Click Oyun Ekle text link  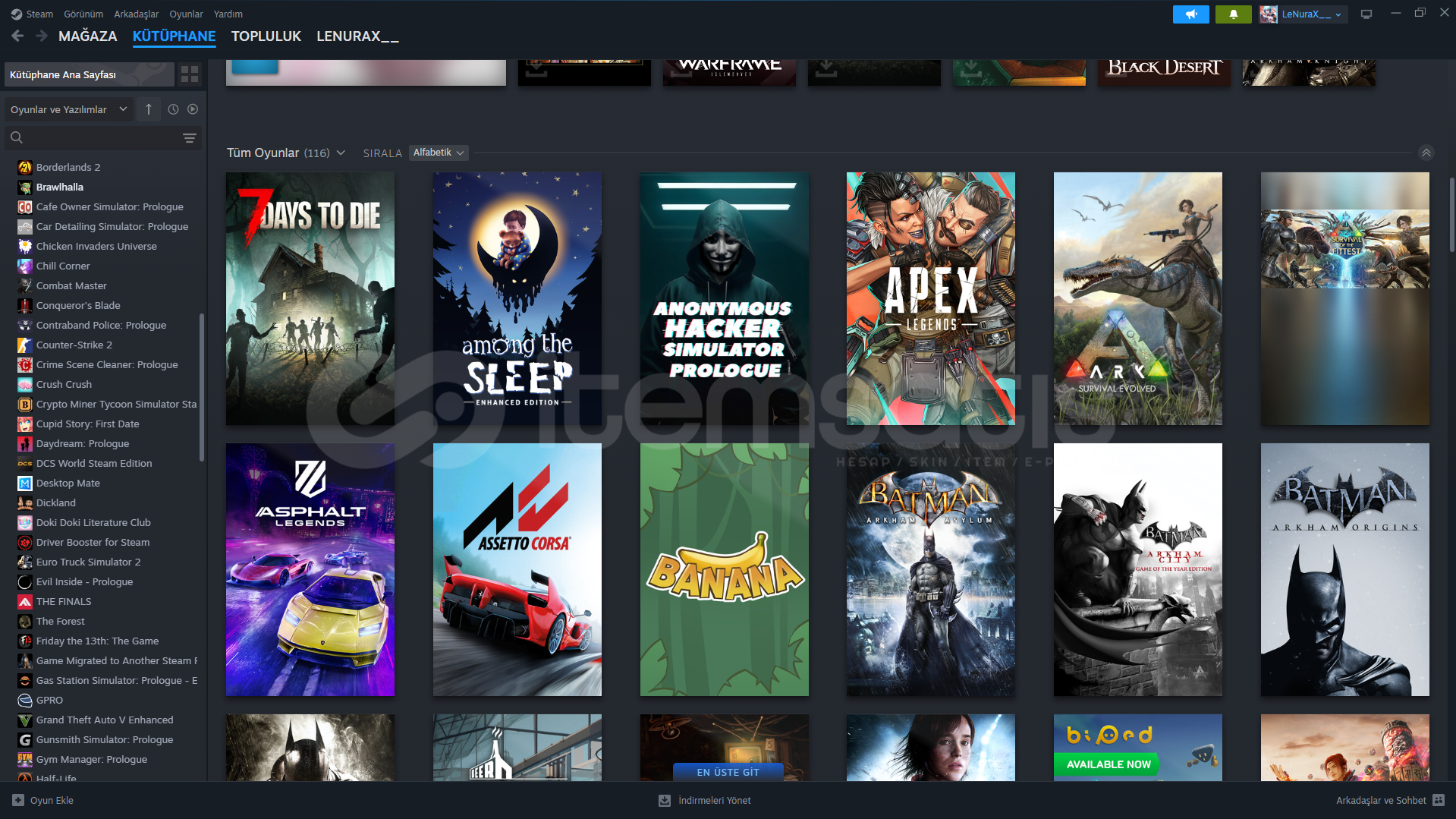coord(52,800)
